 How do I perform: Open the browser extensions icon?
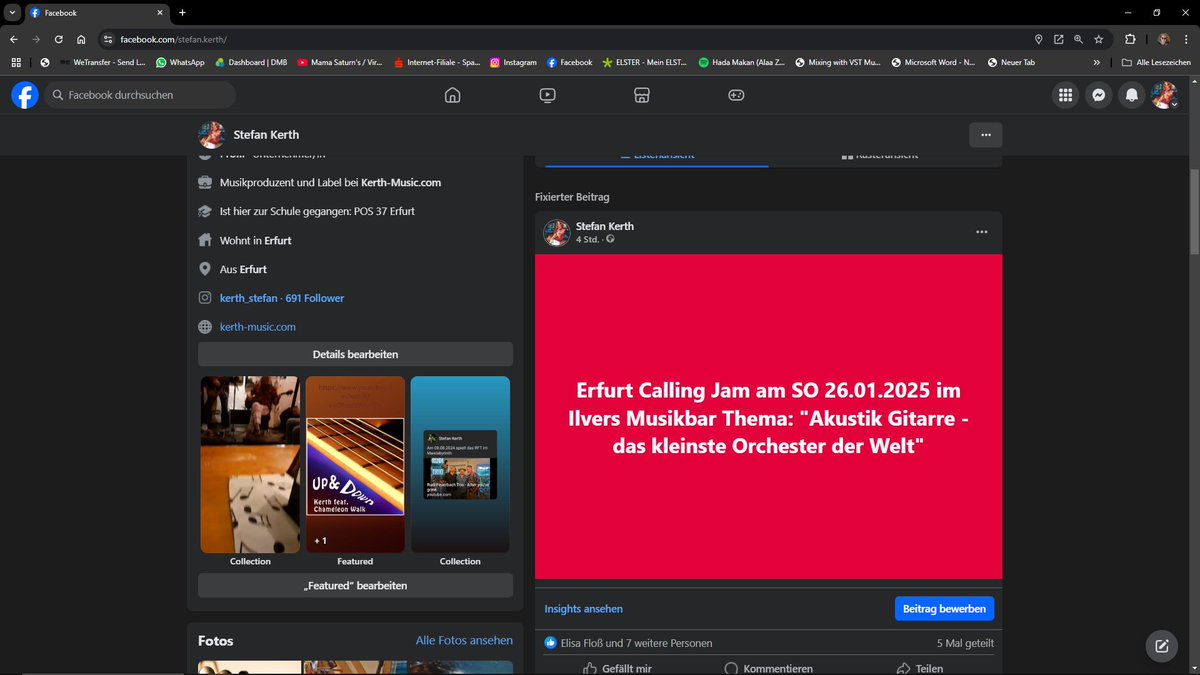pos(1130,39)
